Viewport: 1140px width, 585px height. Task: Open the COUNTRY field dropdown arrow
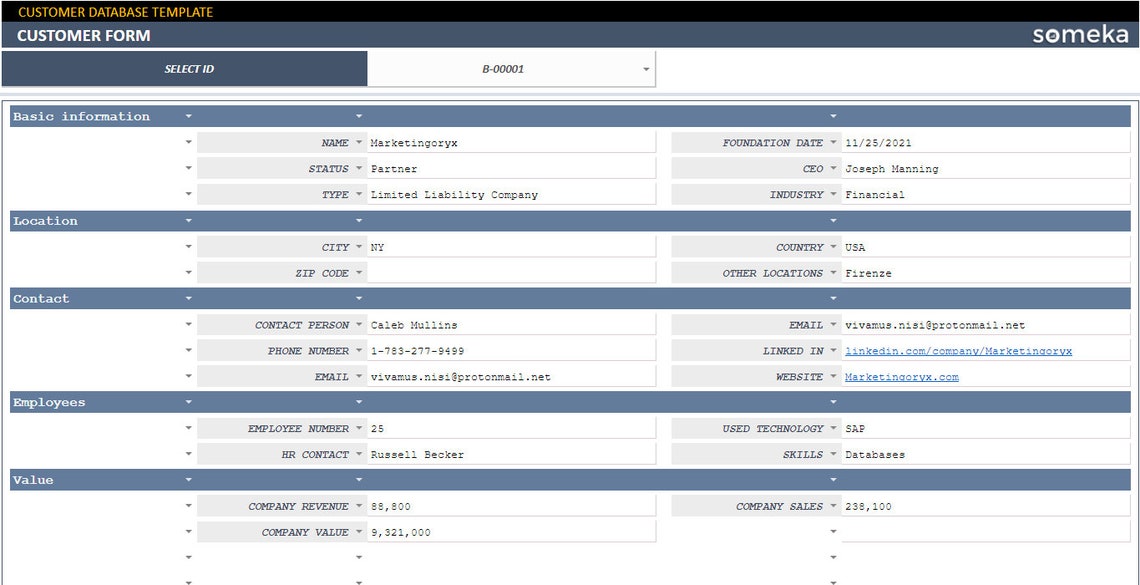point(833,246)
